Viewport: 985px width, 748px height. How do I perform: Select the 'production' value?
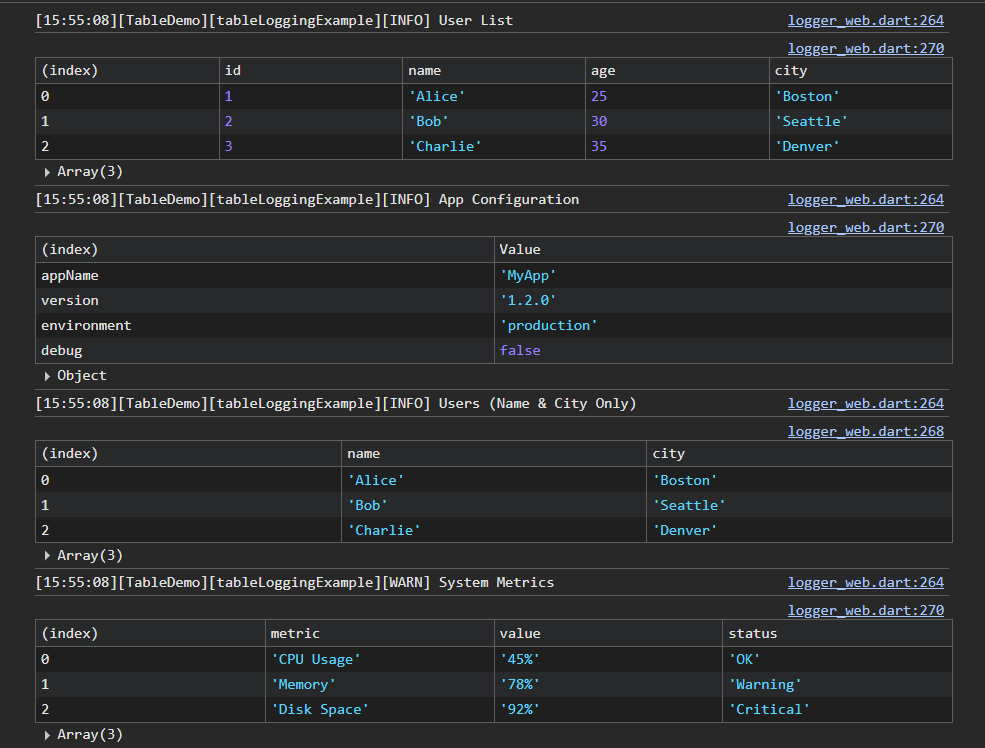click(548, 325)
